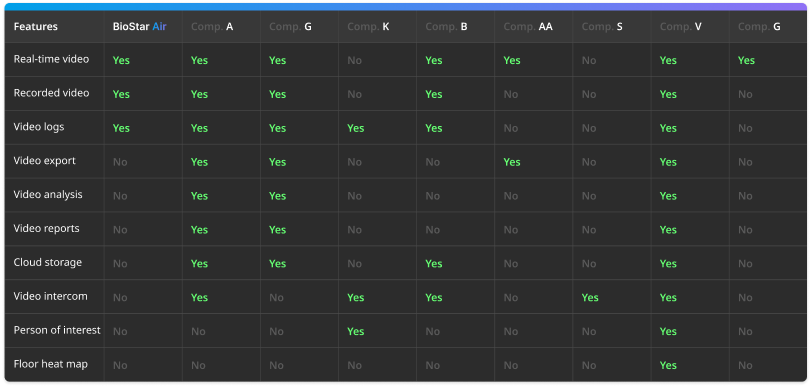Select the "BioStar Air" column header
Image resolution: width=810 pixels, height=386 pixels.
click(139, 26)
